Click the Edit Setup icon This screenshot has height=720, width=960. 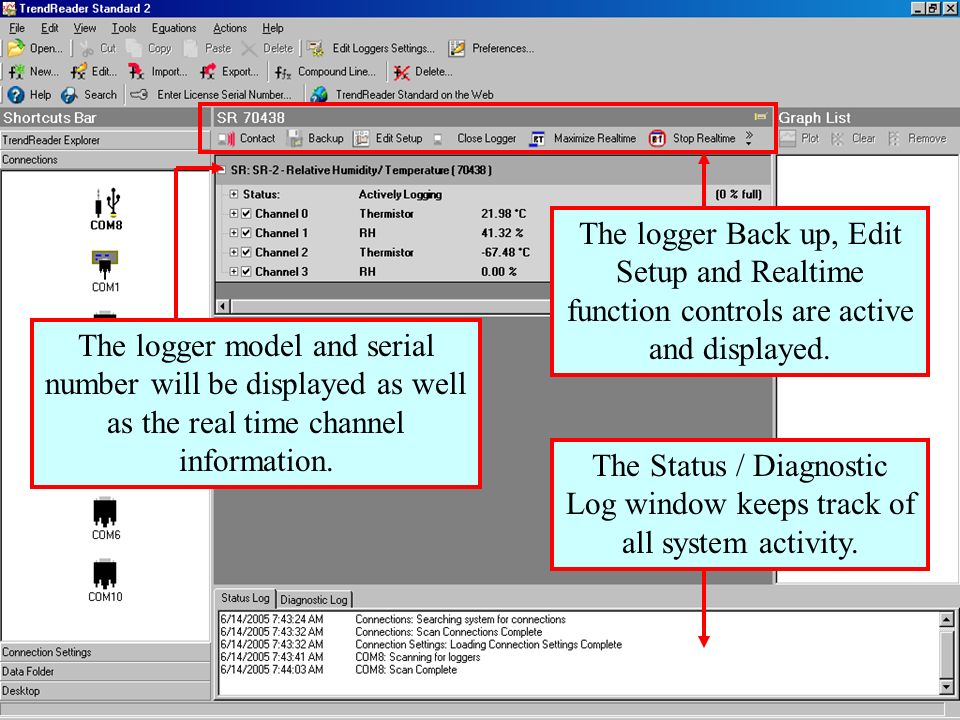point(361,138)
